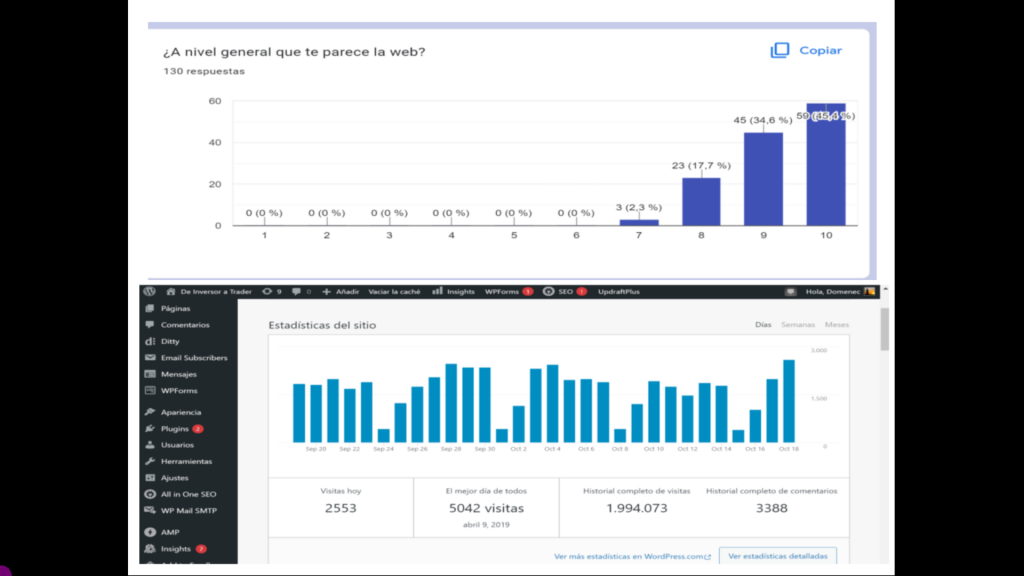
Task: Click the Copiar copy icon
Action: (x=780, y=51)
